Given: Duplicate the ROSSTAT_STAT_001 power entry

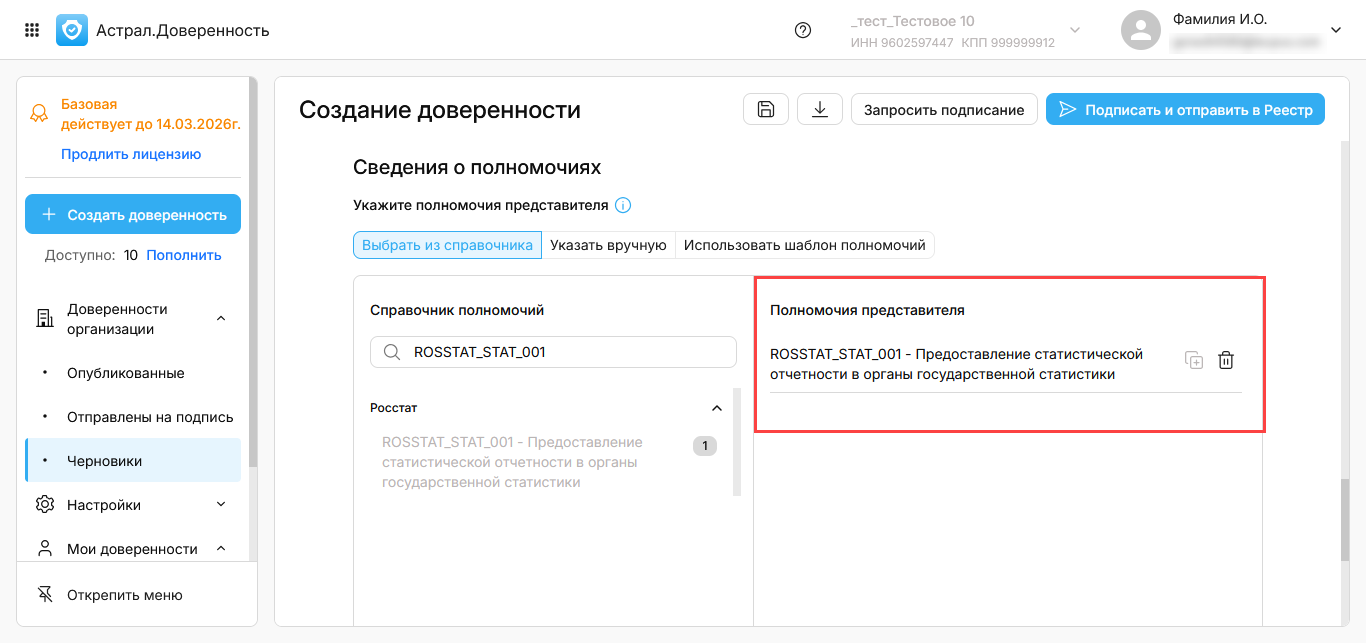Looking at the screenshot, I should click(x=1194, y=361).
